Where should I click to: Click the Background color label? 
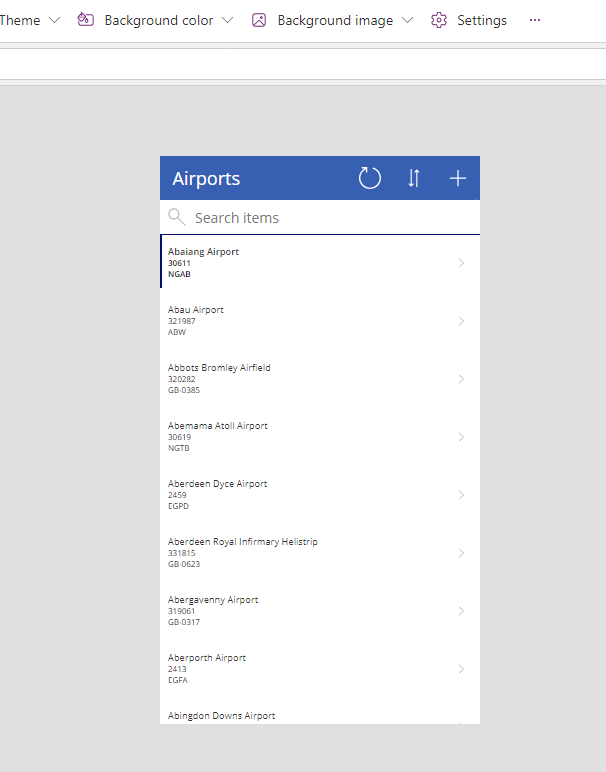[x=159, y=20]
